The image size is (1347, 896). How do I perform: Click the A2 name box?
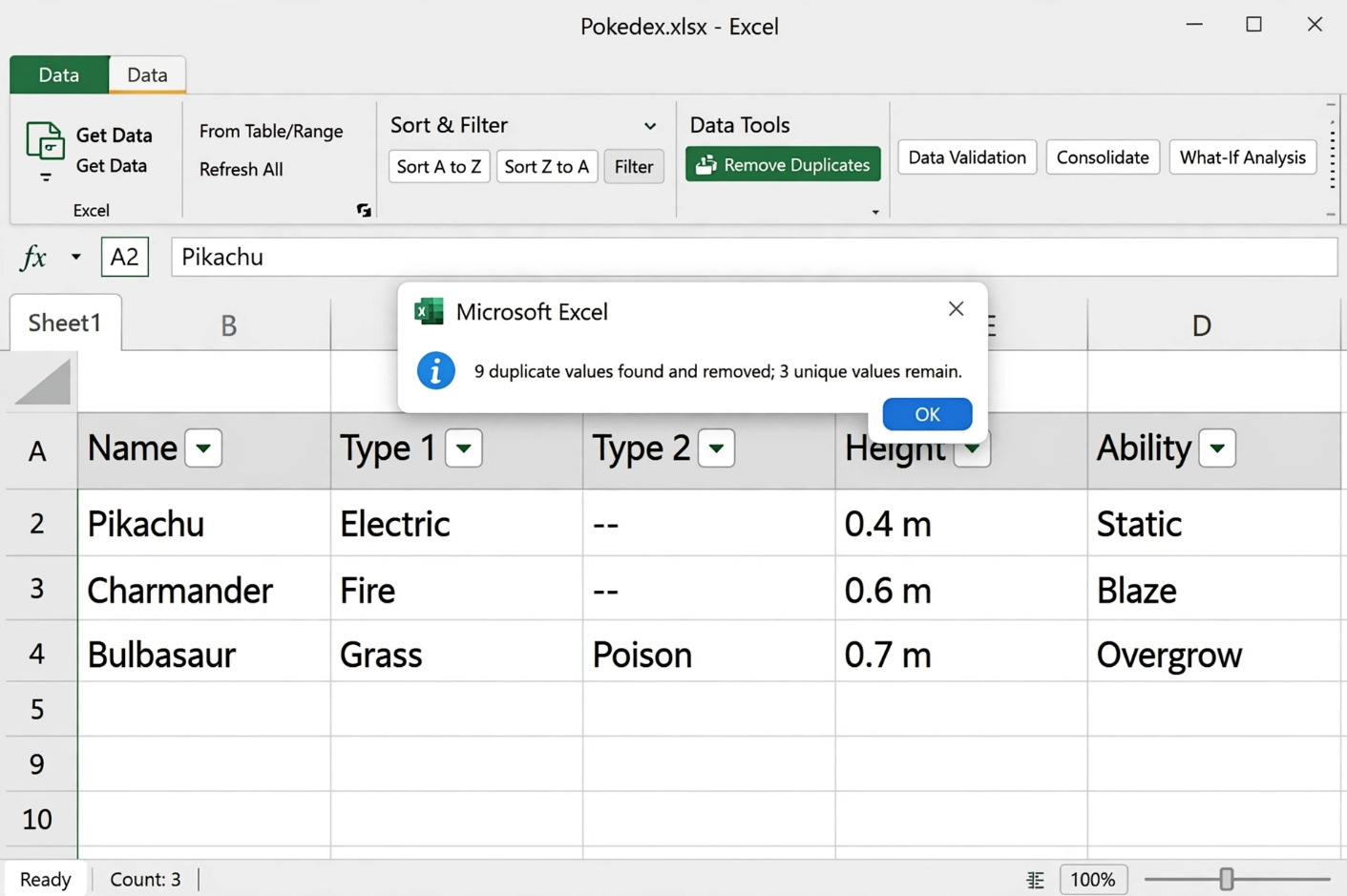125,257
